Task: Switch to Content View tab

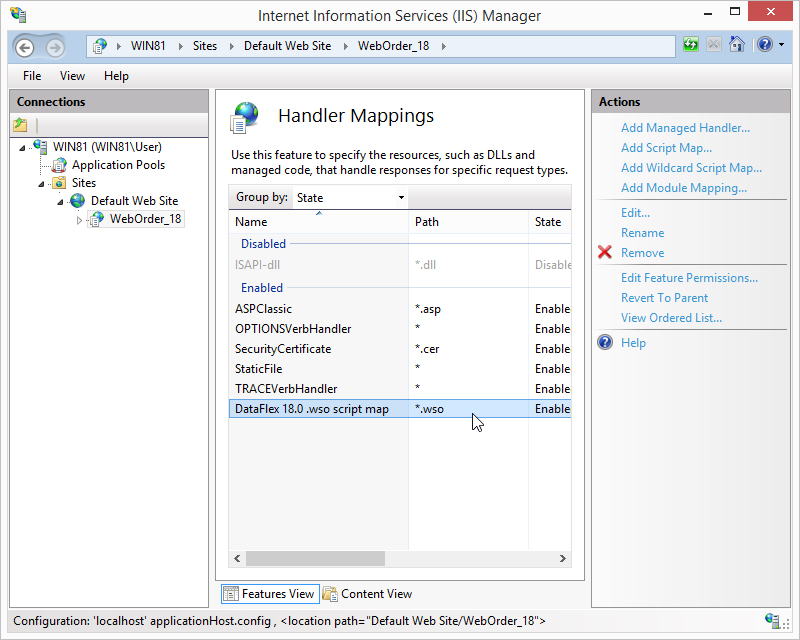Action: click(367, 594)
